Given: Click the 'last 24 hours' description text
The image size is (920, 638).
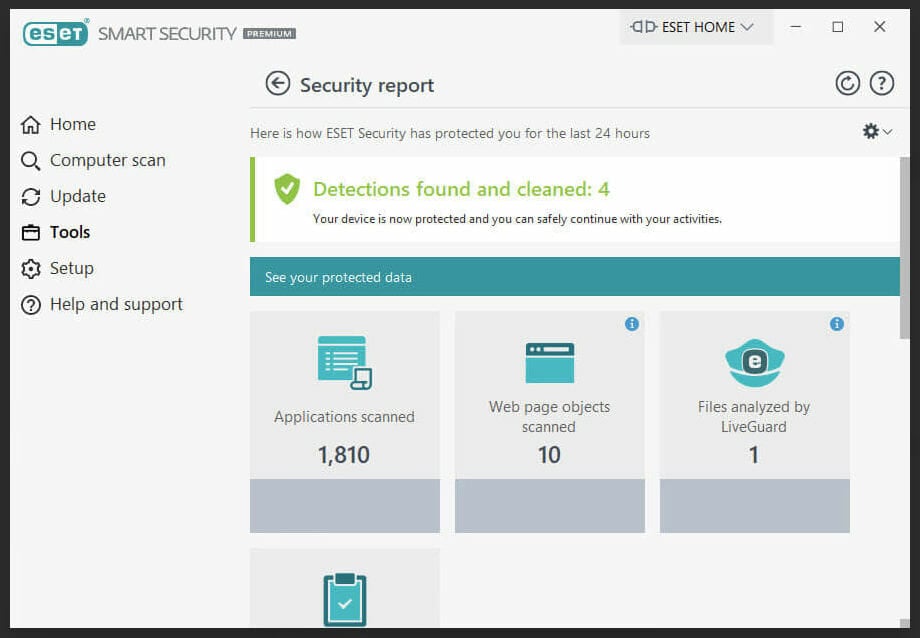Looking at the screenshot, I should click(x=449, y=133).
